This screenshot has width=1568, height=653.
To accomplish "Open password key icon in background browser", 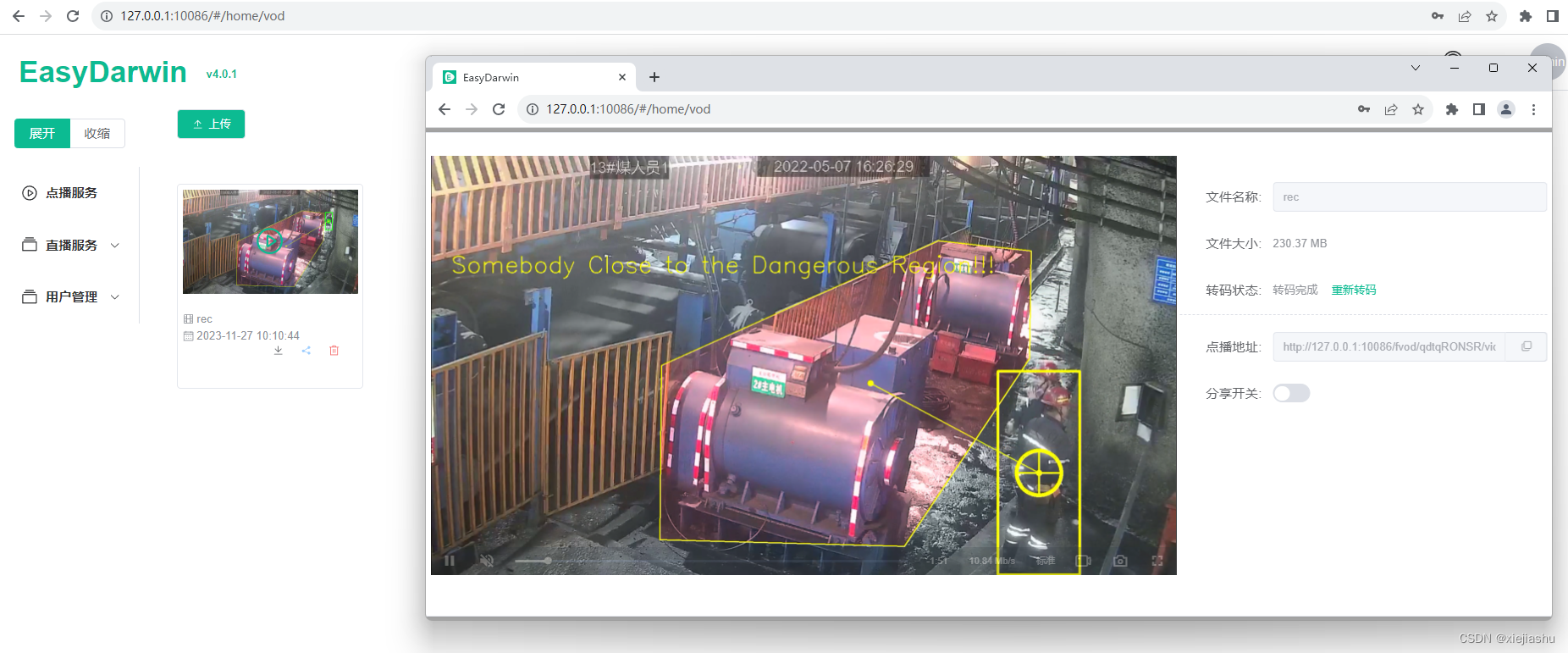I will [x=1438, y=16].
